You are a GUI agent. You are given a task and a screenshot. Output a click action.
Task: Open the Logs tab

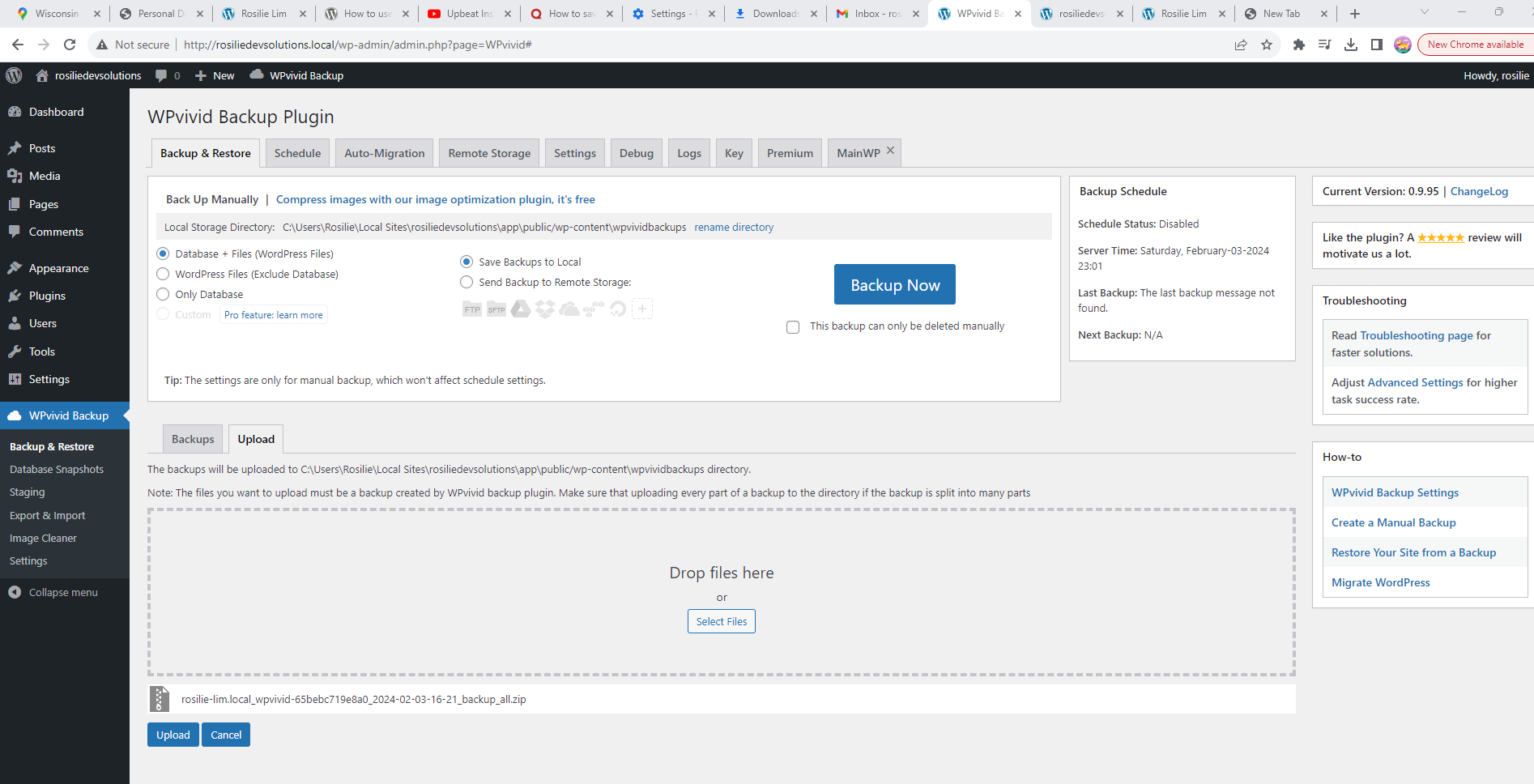click(x=689, y=153)
